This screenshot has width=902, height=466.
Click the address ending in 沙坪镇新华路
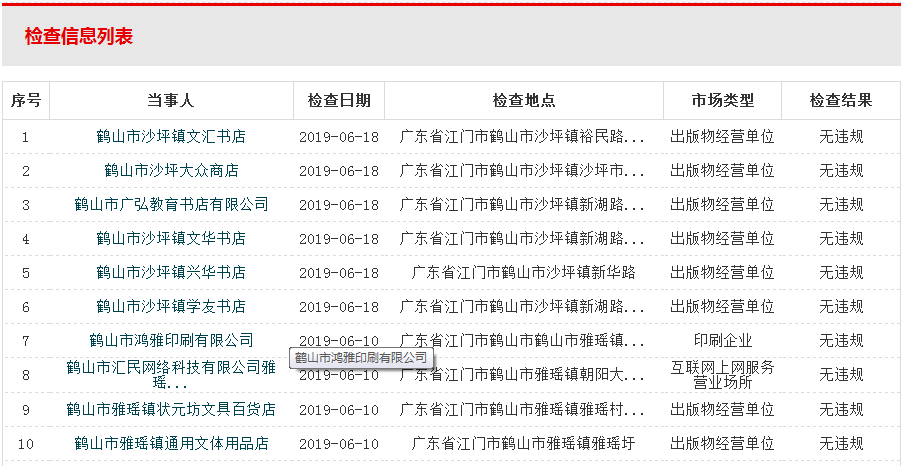click(523, 273)
